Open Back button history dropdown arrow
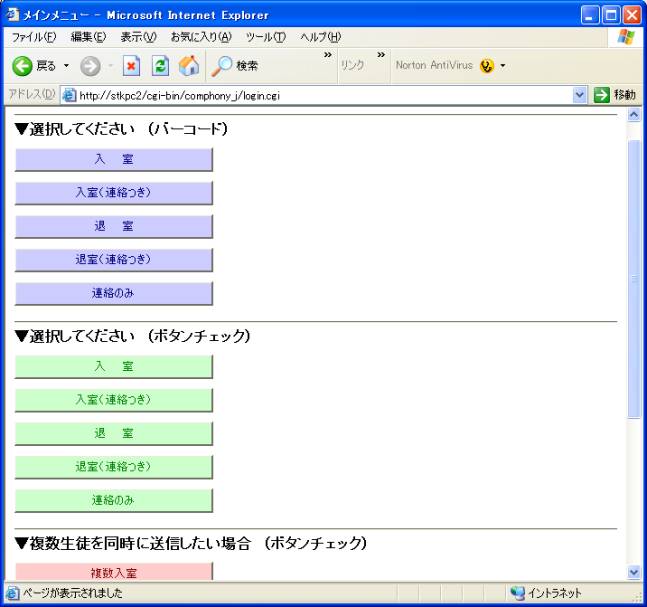 coord(66,66)
